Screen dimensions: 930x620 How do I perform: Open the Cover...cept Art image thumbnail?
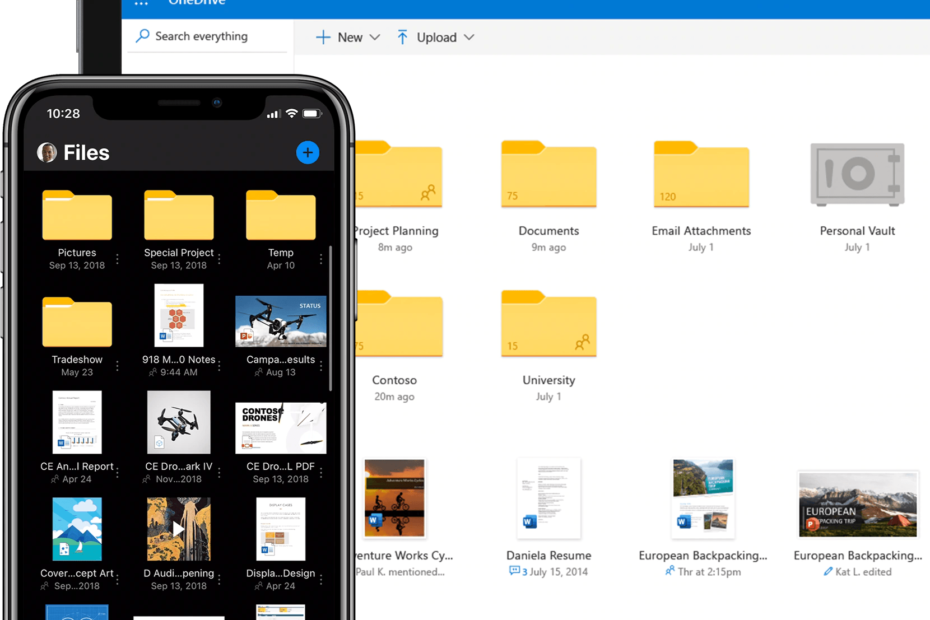(x=77, y=529)
